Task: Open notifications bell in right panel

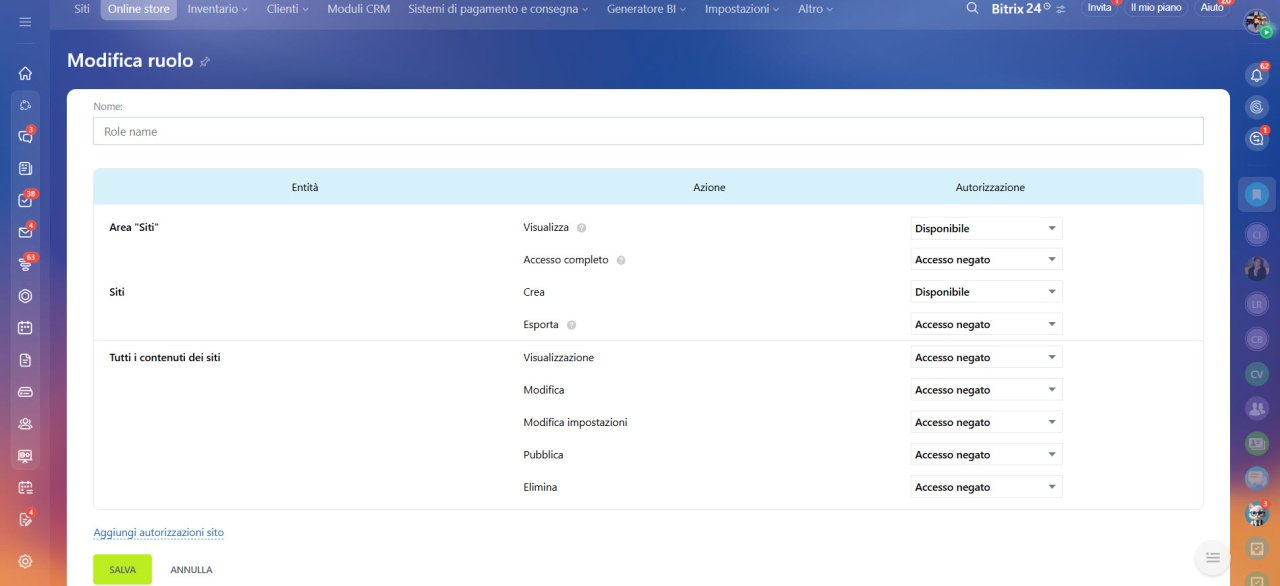Action: pos(1257,75)
